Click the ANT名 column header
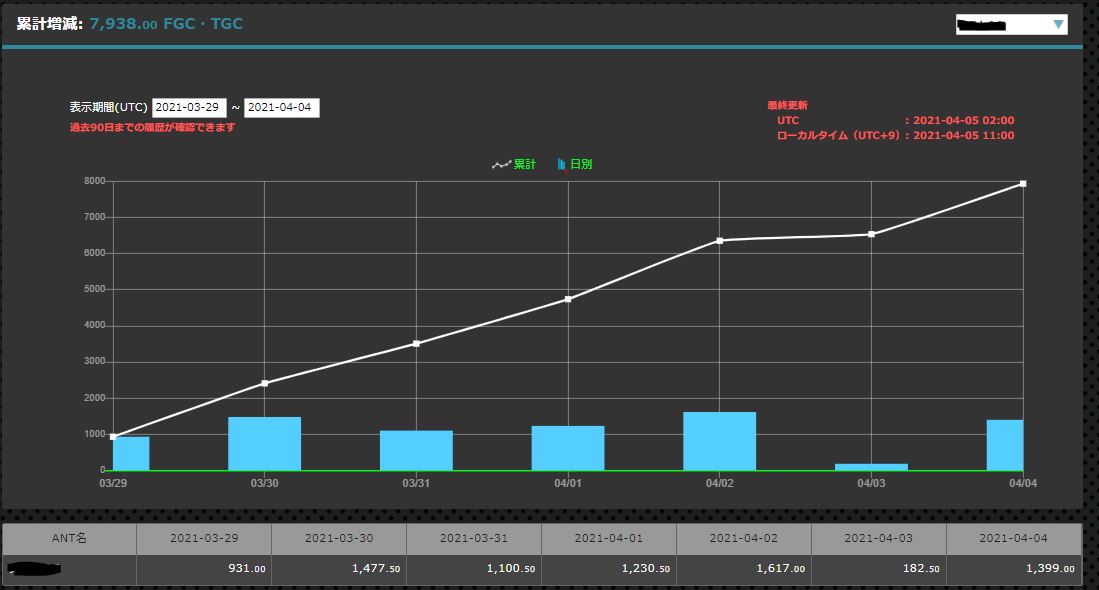This screenshot has width=1099, height=590. [x=69, y=538]
